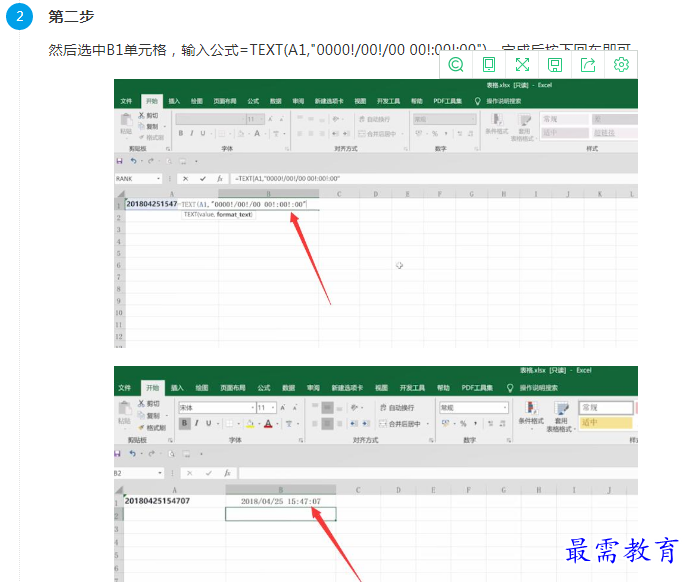Click the enter checkmark in first Excel formula bar

202,179
